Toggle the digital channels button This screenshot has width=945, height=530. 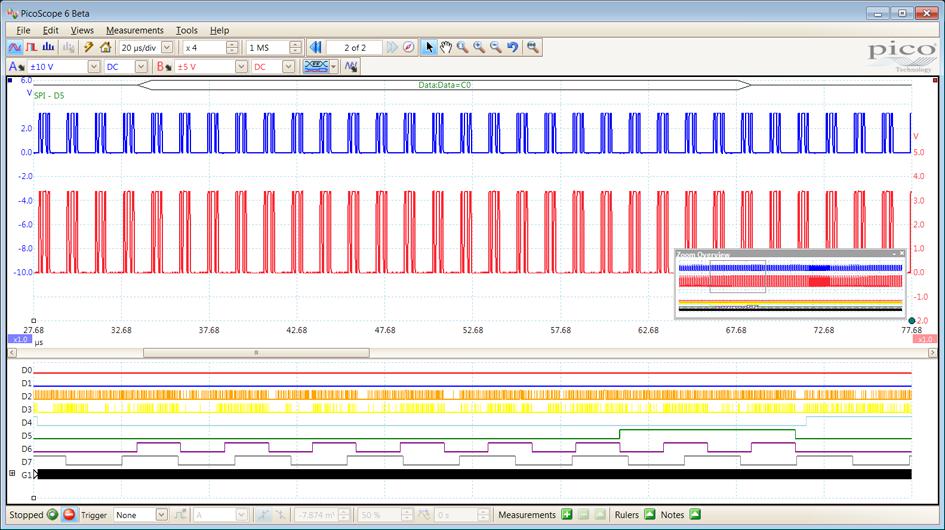316,67
